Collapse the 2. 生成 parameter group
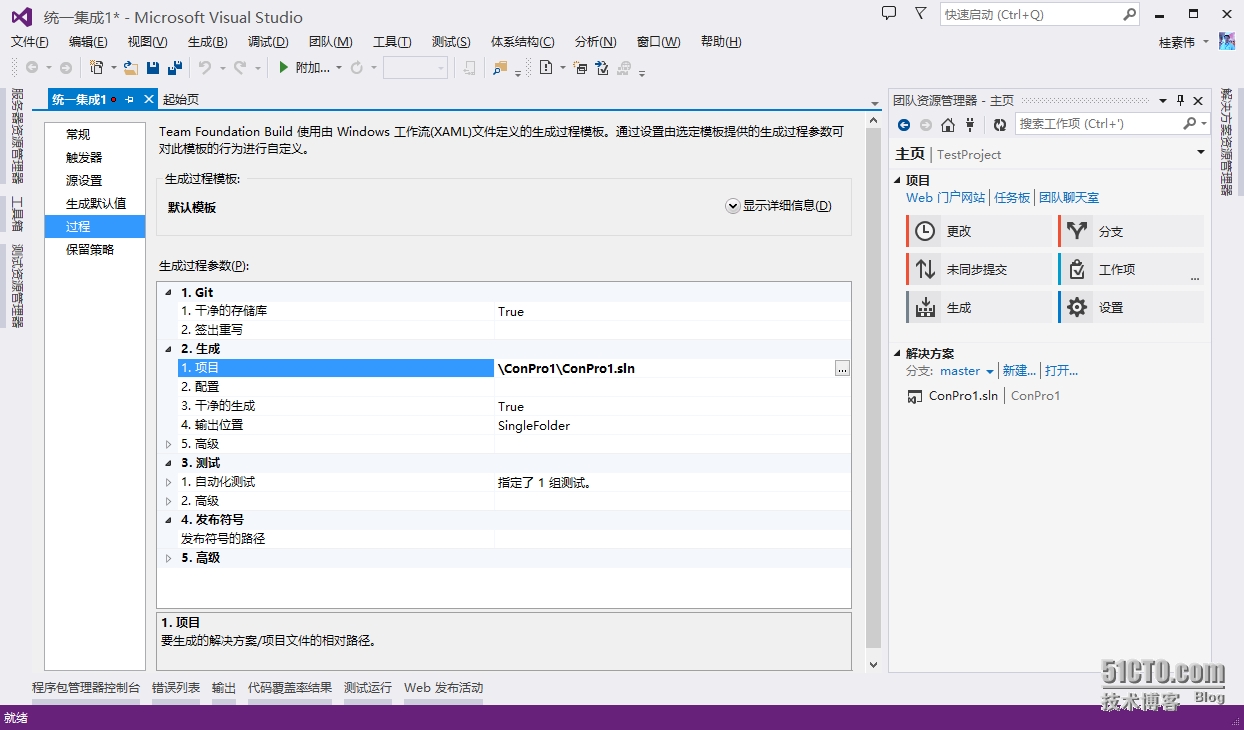This screenshot has width=1244, height=730. tap(168, 349)
